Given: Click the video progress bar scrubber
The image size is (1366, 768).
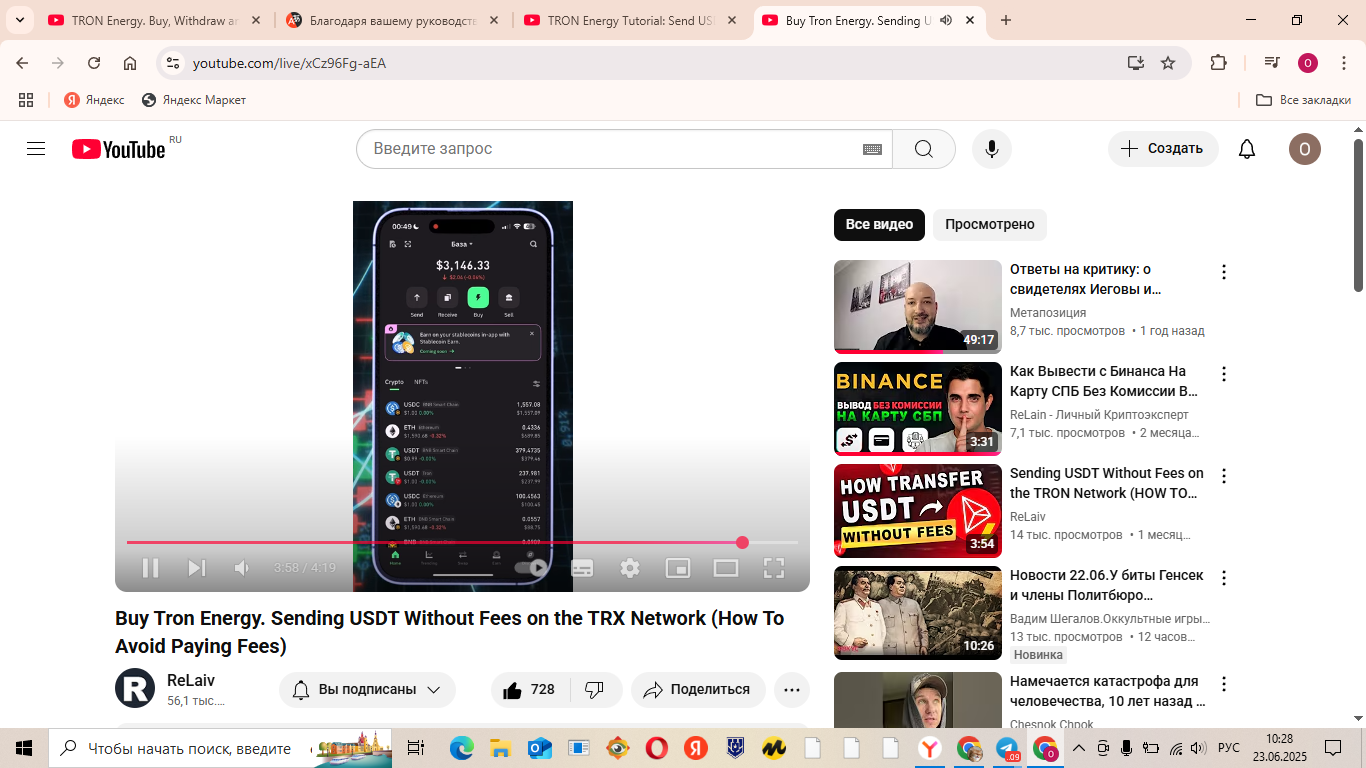Looking at the screenshot, I should [742, 542].
